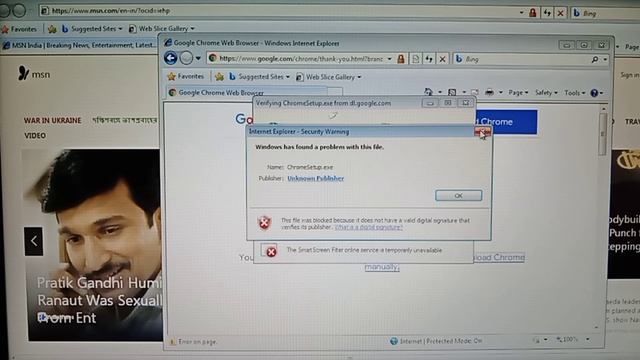Image resolution: width=640 pixels, height=360 pixels.
Task: Click the Bing search box in the MSN window
Action: point(606,13)
